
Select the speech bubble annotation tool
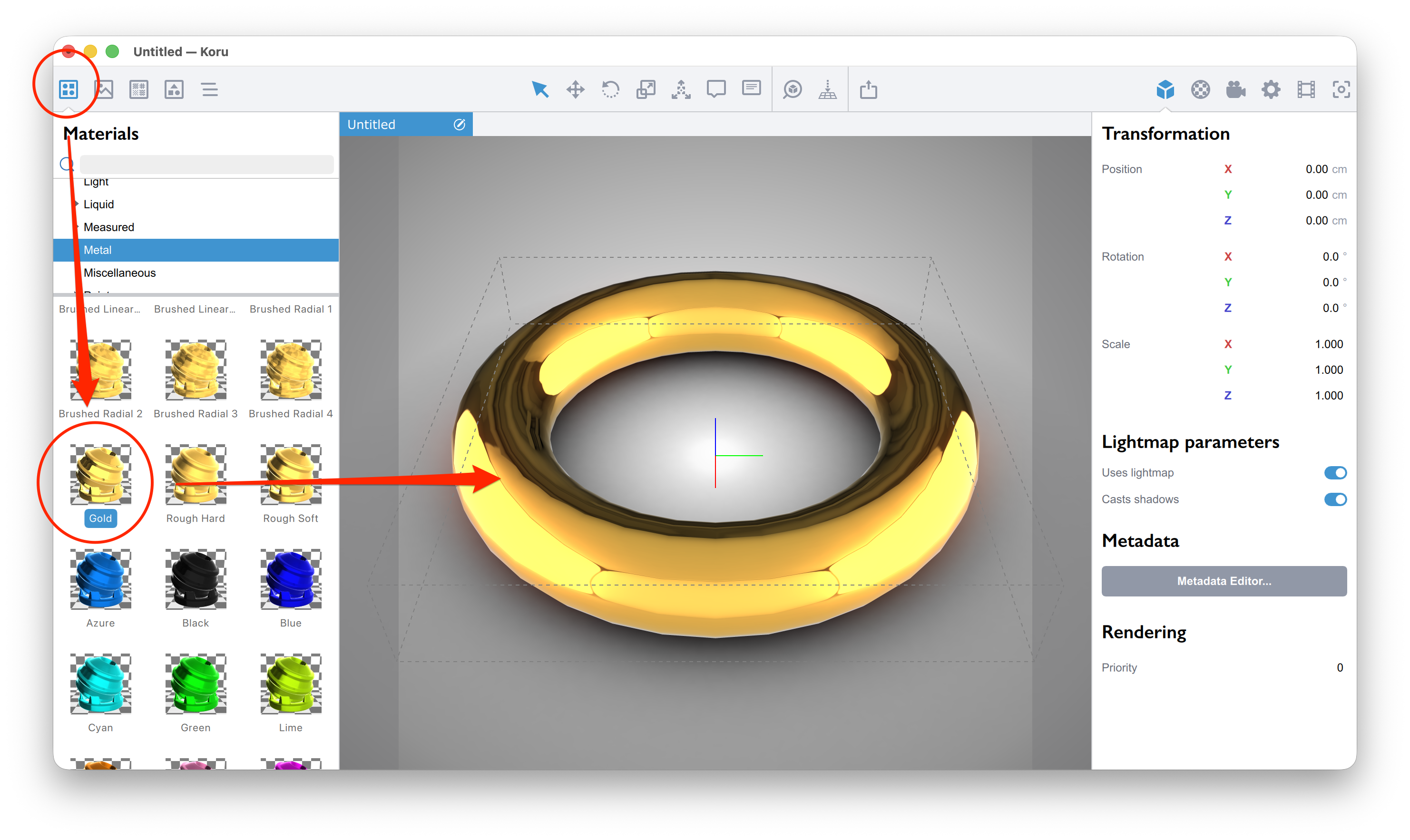(x=716, y=89)
